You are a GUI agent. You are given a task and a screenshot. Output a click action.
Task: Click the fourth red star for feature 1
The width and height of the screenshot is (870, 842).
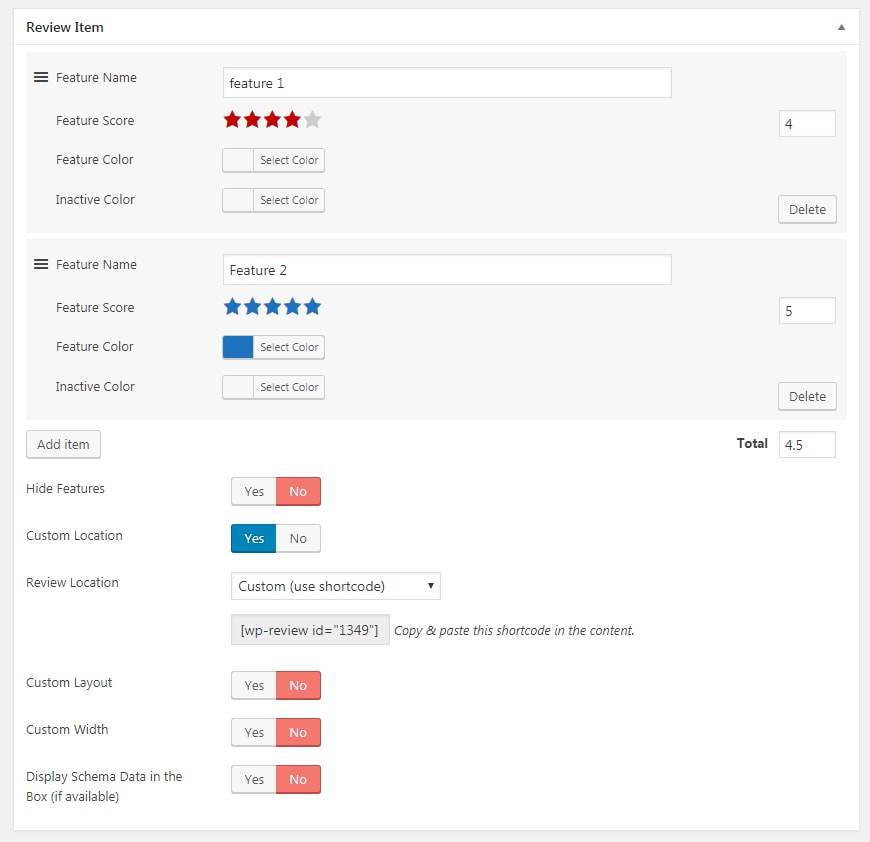click(x=292, y=119)
